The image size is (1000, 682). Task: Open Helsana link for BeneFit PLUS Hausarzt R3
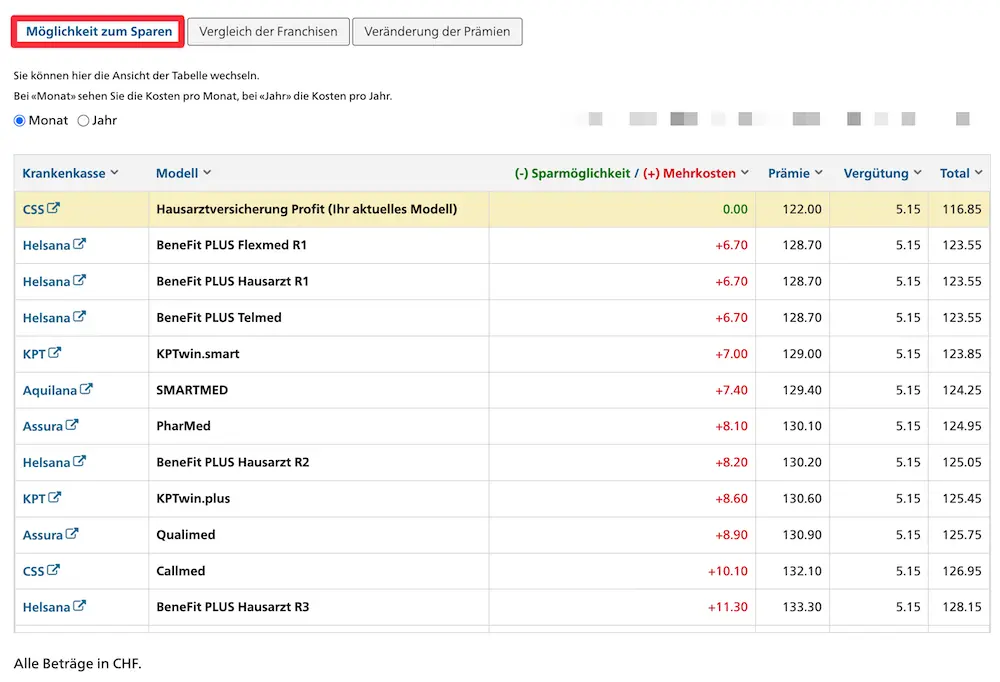coord(46,607)
